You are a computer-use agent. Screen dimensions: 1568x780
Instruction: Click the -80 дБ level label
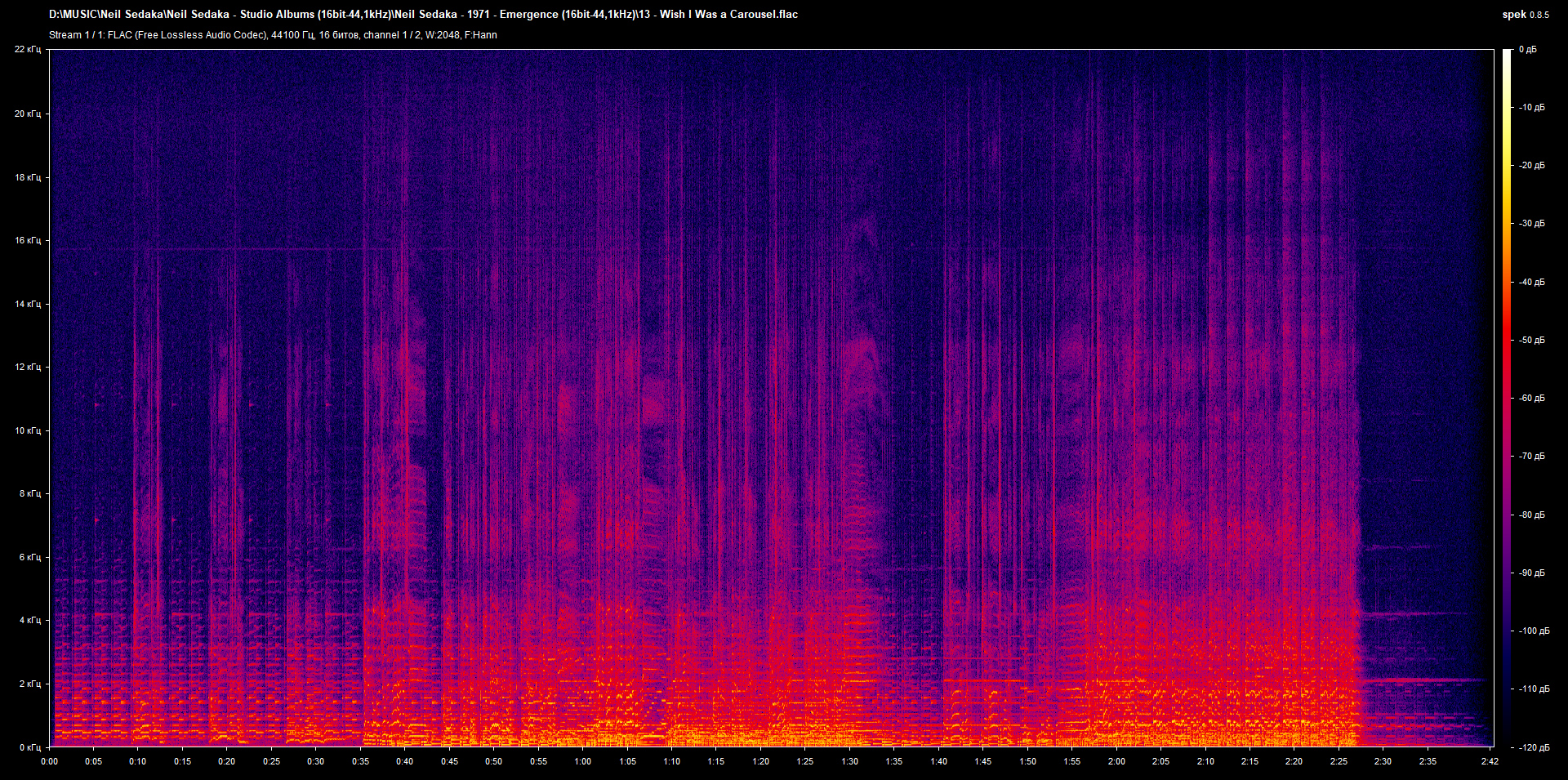(x=1531, y=515)
